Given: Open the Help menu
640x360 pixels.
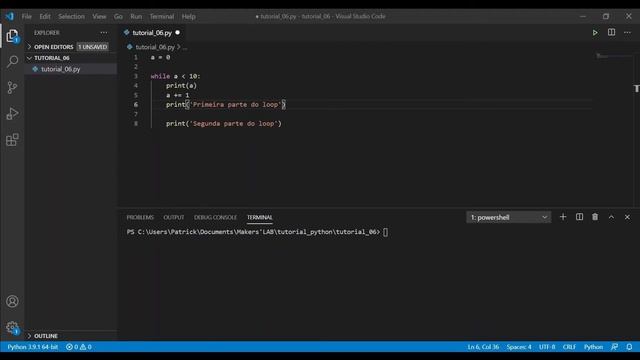Looking at the screenshot, I should 189,16.
